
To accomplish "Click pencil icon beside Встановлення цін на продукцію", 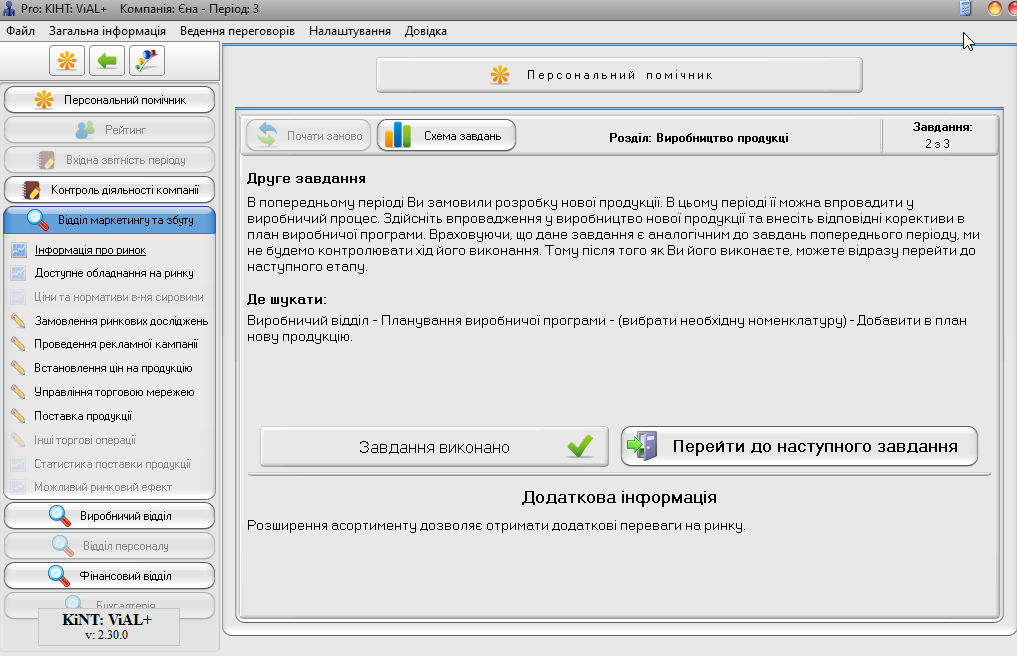I will 18,368.
